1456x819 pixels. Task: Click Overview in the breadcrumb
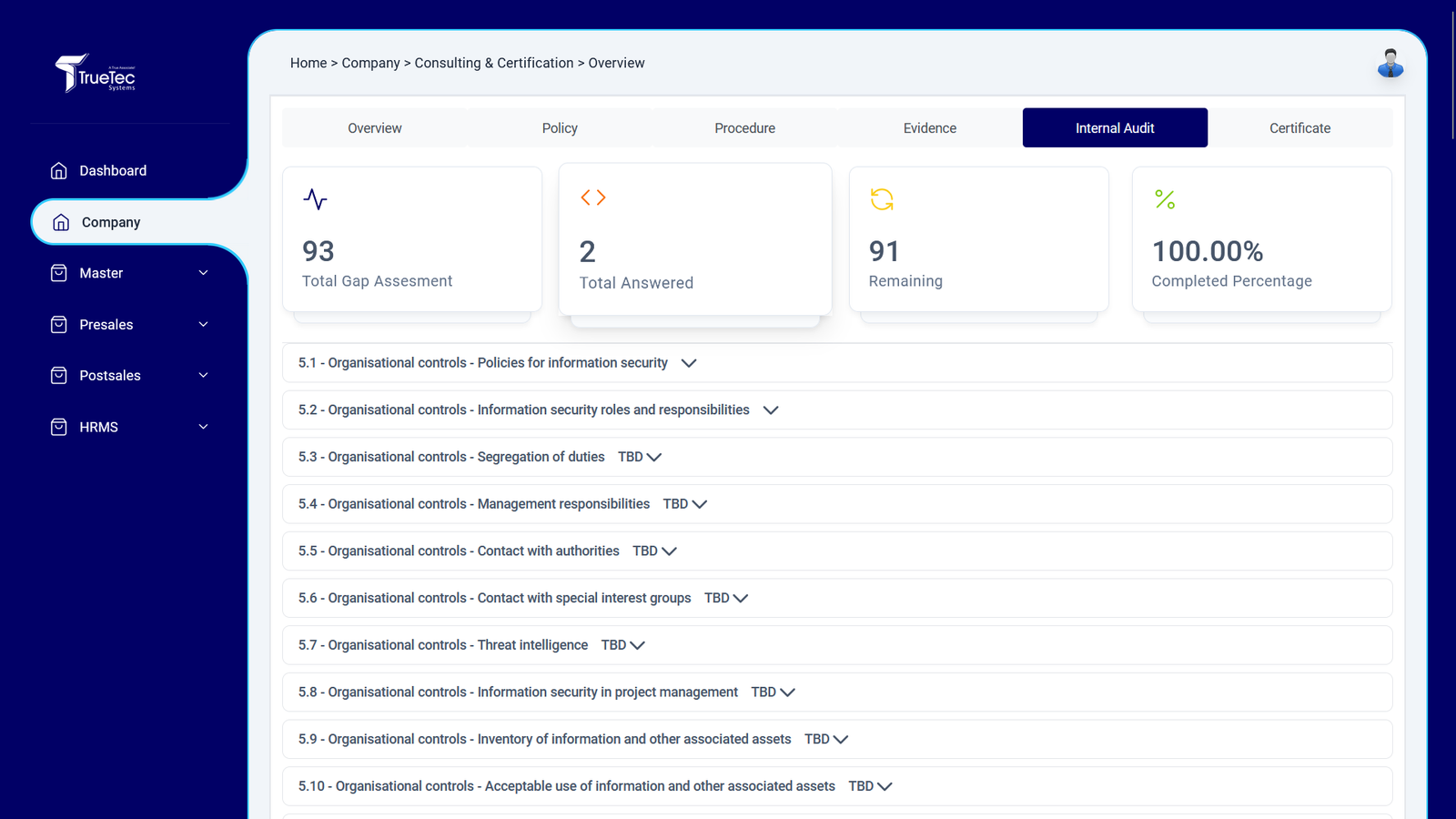616,63
